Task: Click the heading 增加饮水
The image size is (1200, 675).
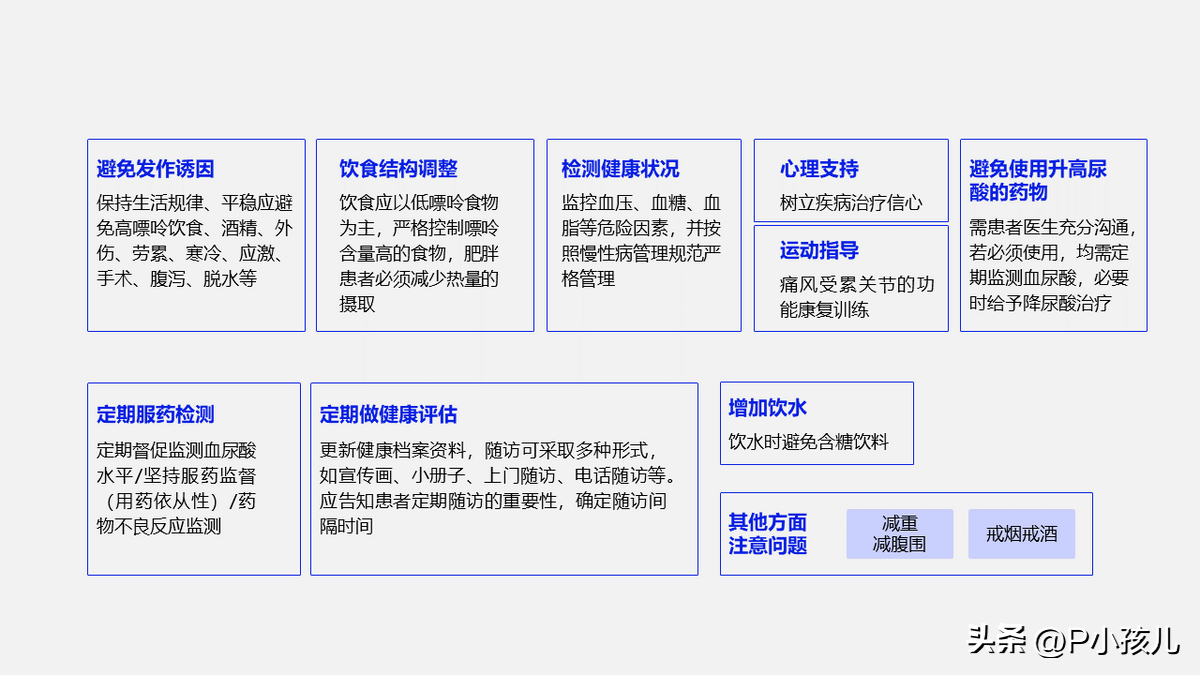Action: [x=768, y=408]
